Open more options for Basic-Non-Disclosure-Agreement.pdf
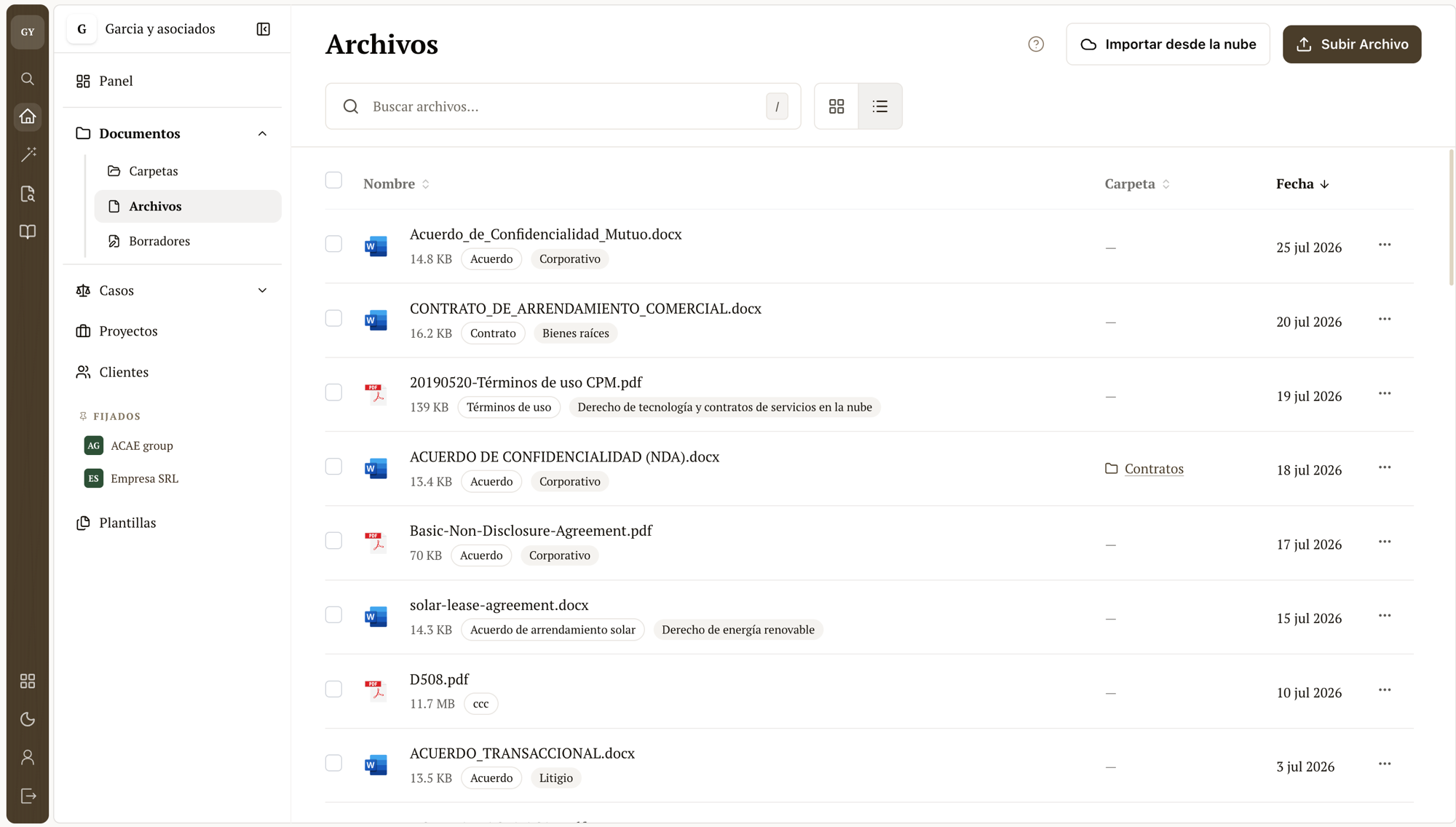1456x827 pixels. 1385,542
